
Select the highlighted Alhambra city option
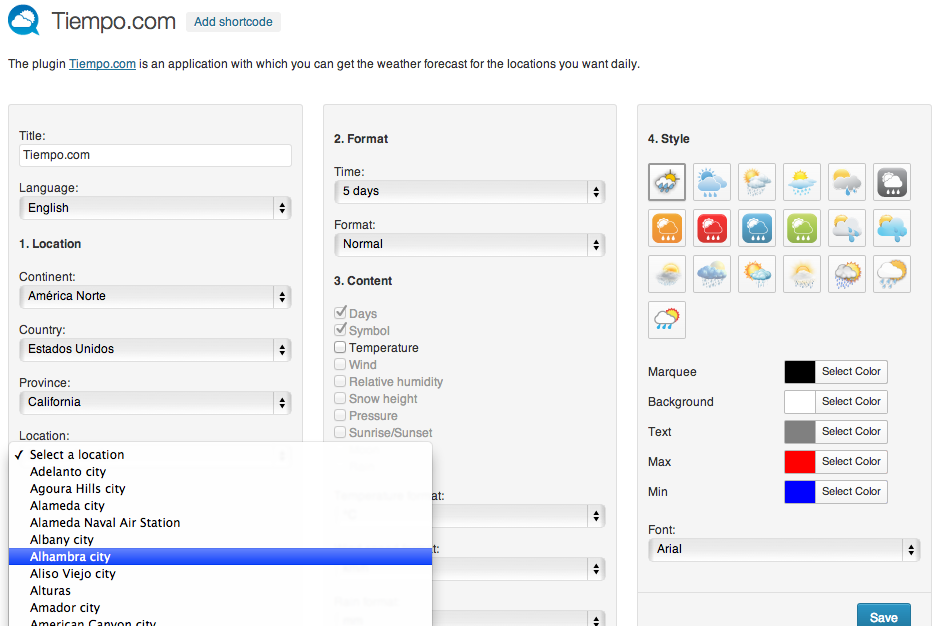[x=221, y=557]
